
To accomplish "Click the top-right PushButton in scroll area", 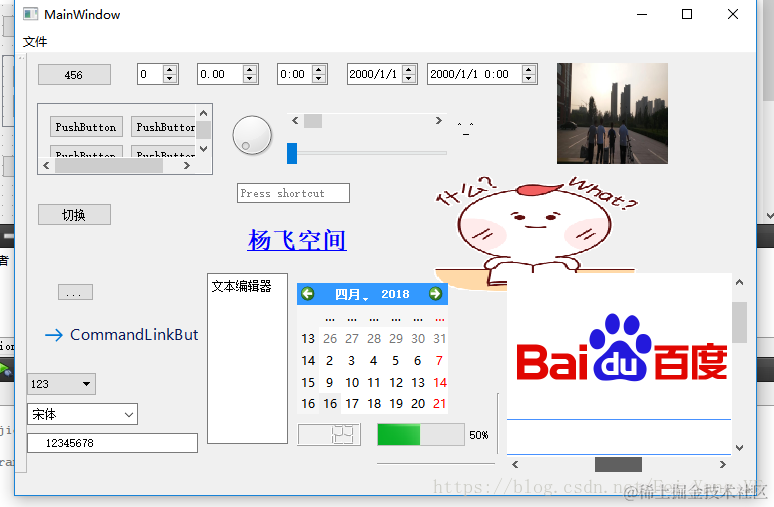I will pos(163,127).
